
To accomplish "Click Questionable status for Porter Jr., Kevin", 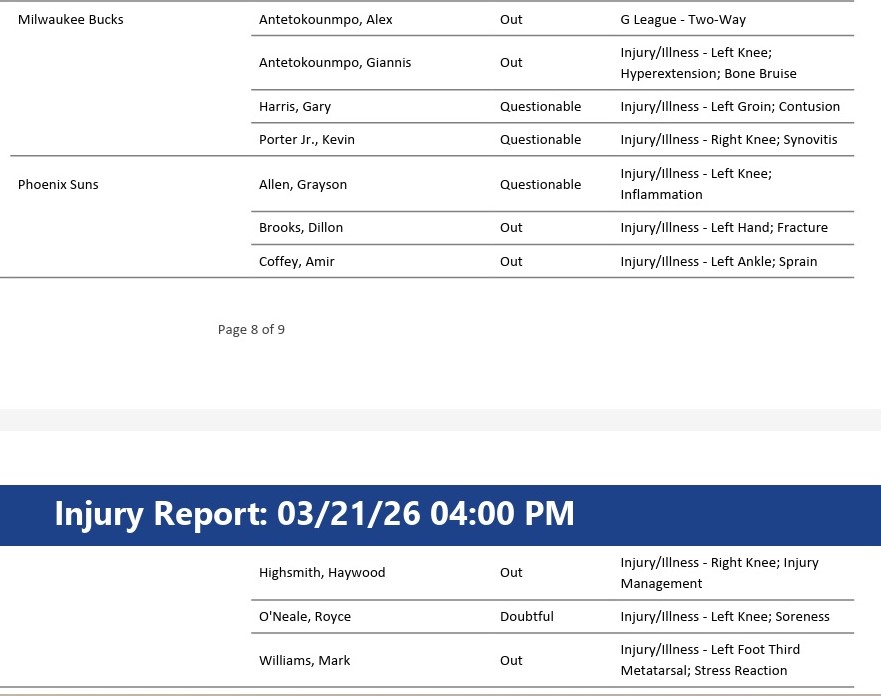I will [x=541, y=140].
